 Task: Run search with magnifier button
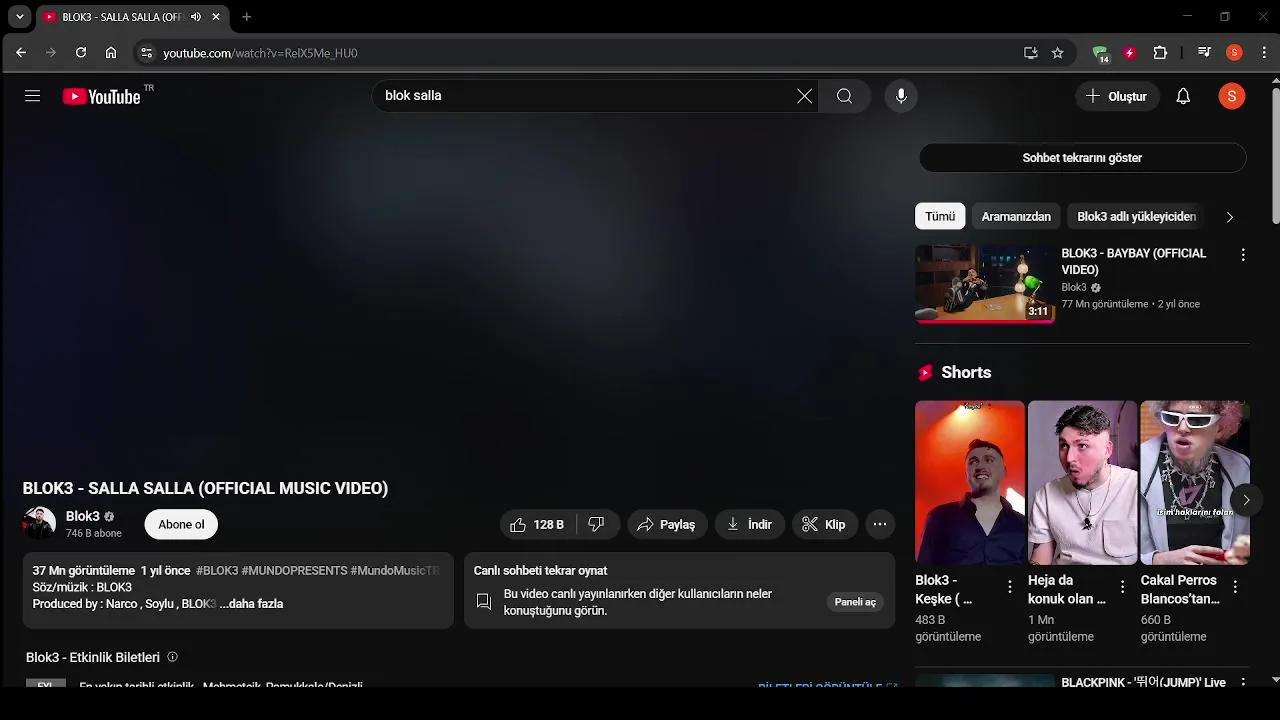pos(845,96)
